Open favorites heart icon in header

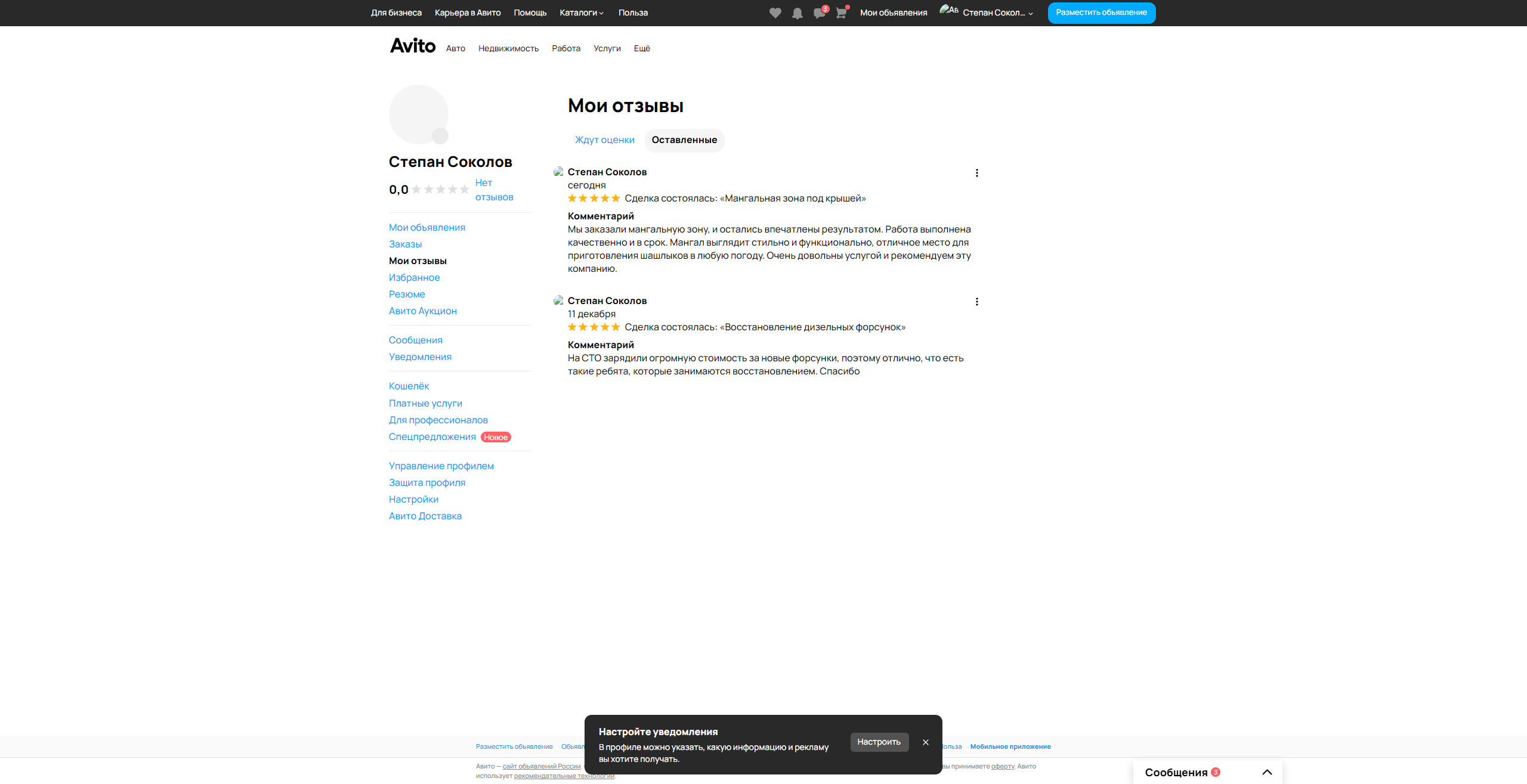[775, 13]
